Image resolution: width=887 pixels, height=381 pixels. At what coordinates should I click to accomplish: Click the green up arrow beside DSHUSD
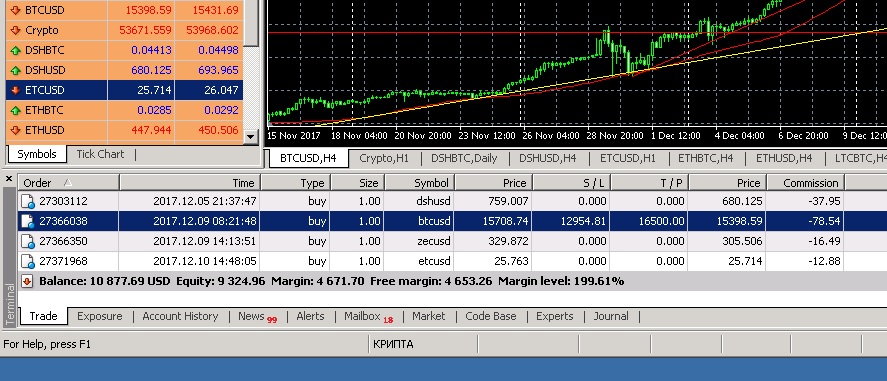tap(15, 70)
